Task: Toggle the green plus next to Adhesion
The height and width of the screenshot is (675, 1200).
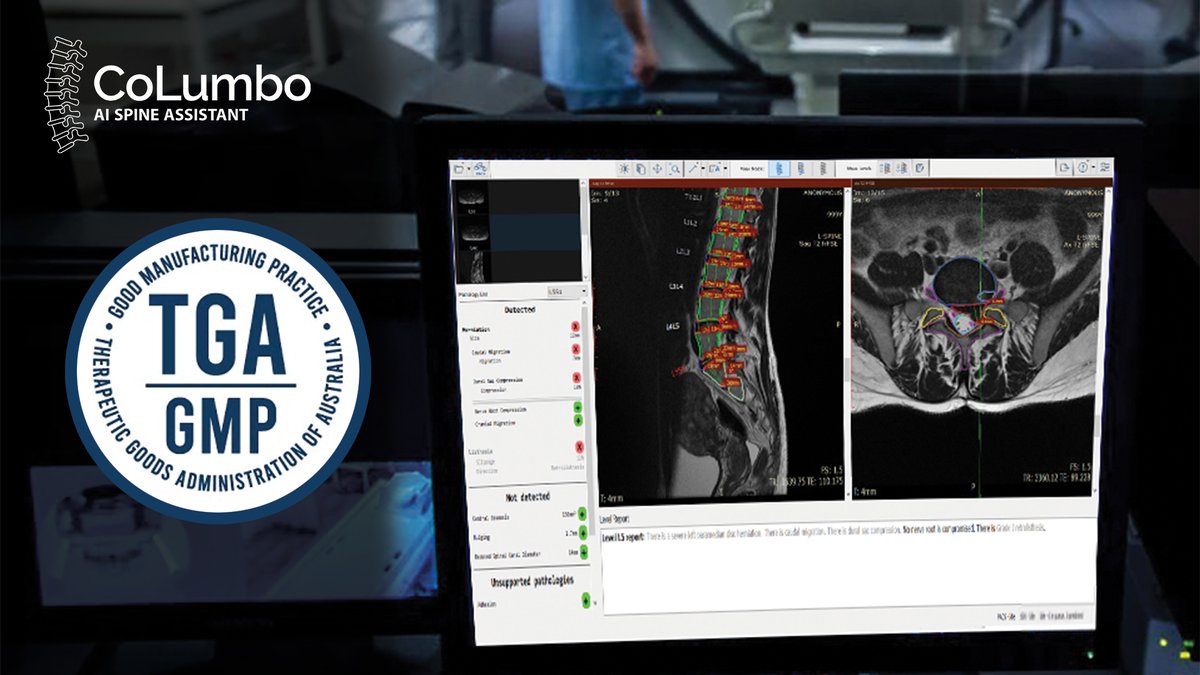Action: [586, 600]
